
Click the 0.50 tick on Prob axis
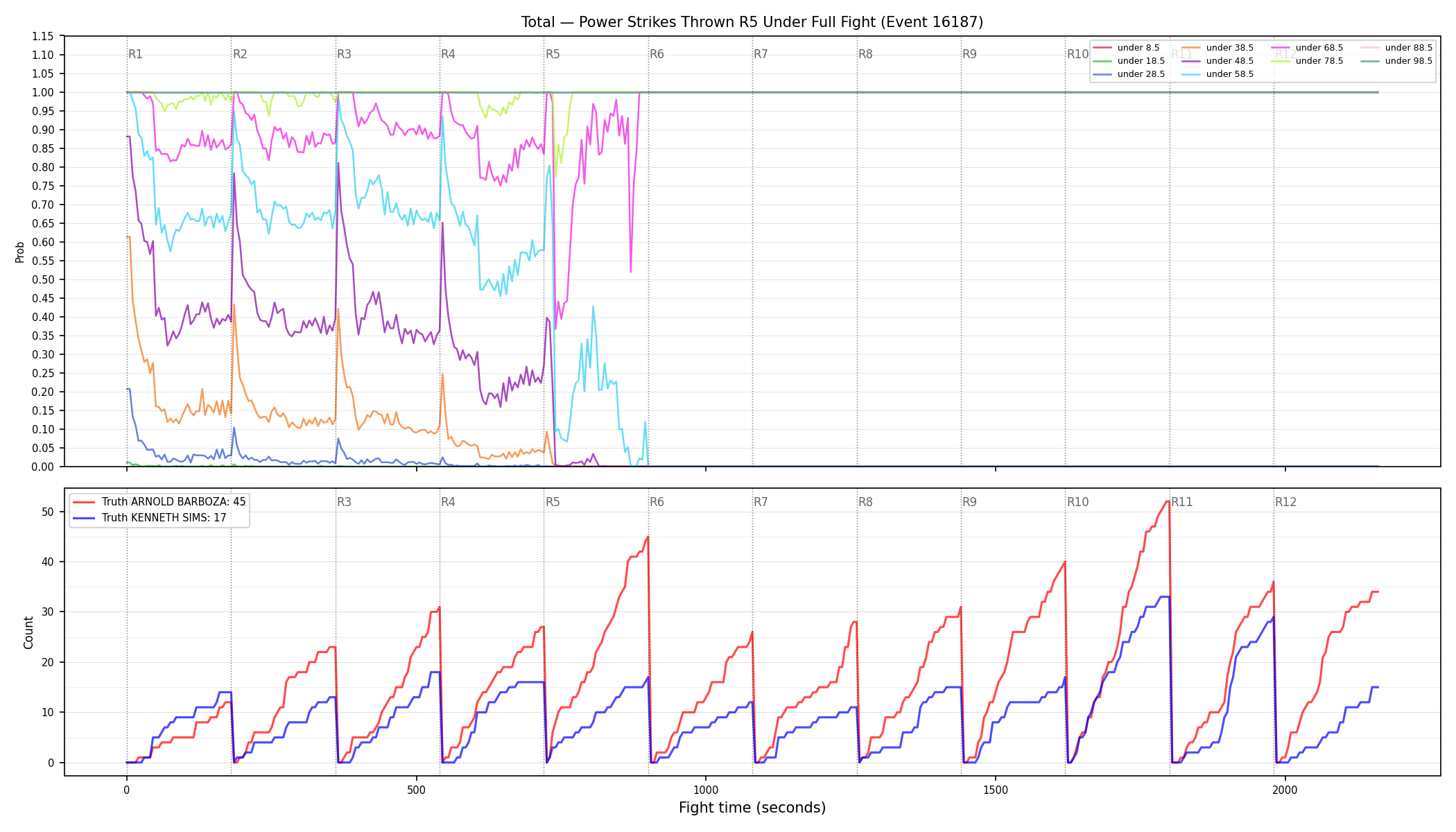click(x=43, y=279)
